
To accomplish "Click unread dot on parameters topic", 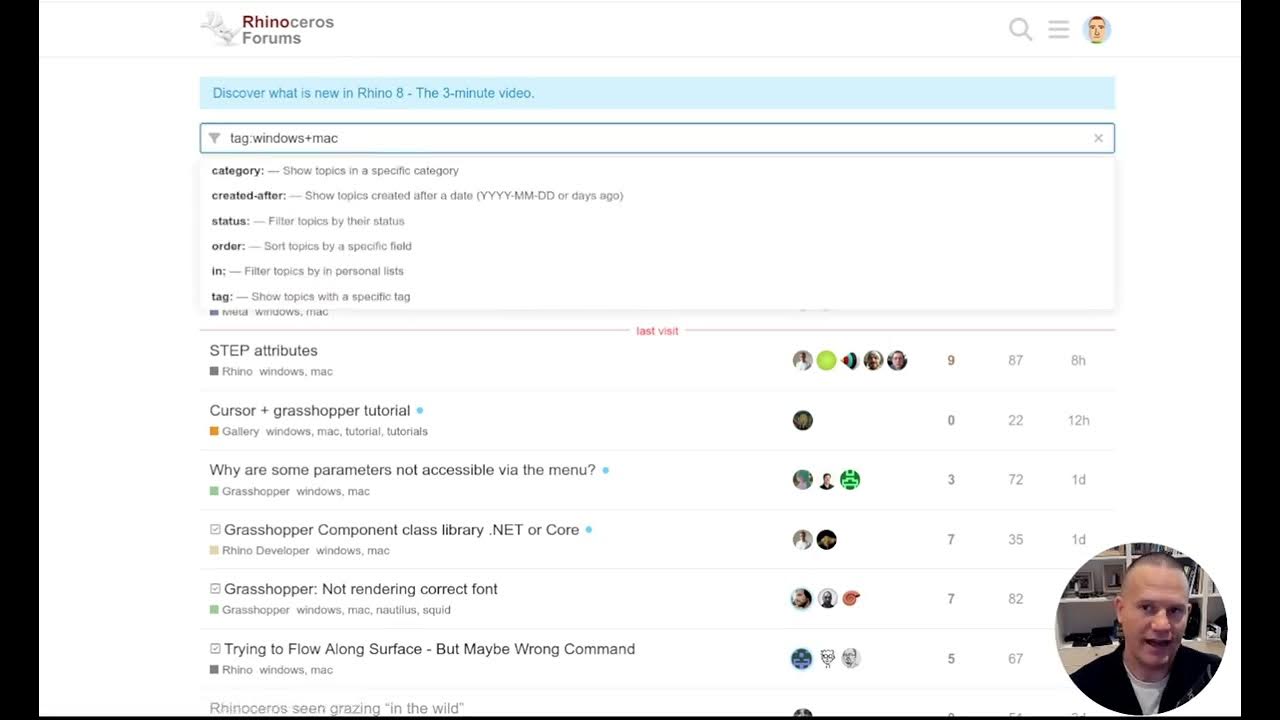I will click(606, 470).
